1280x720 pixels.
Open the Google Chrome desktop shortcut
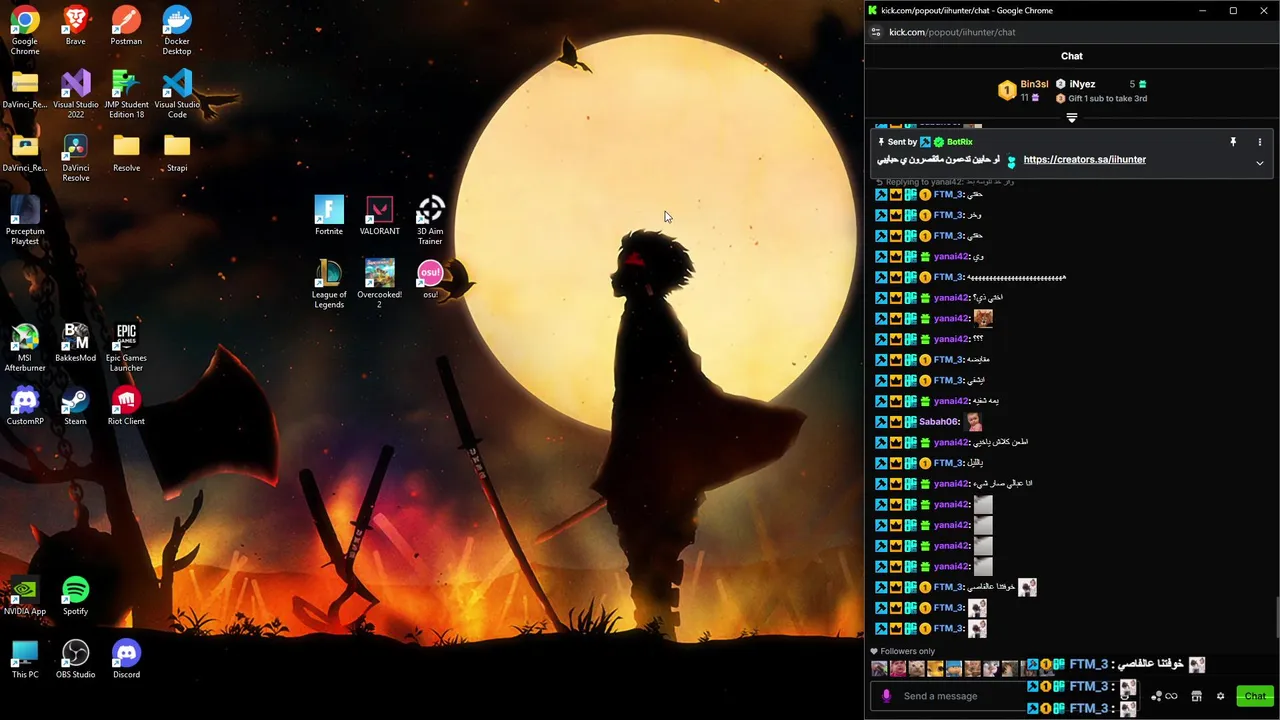click(25, 29)
